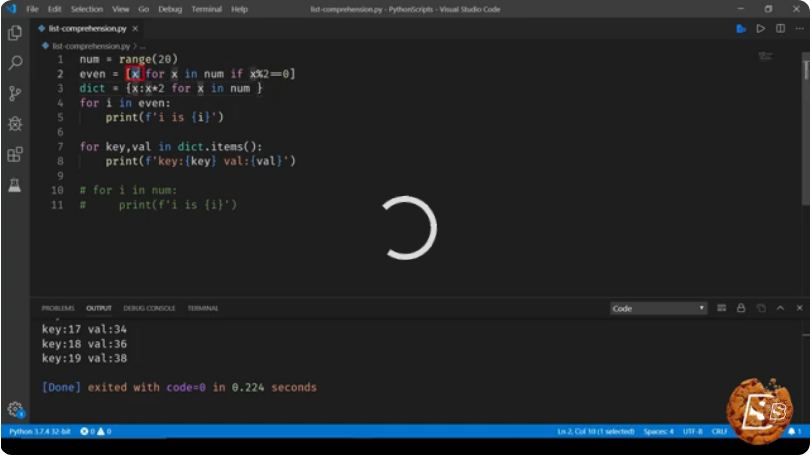Toggle output scroll lock padlock

tap(741, 308)
